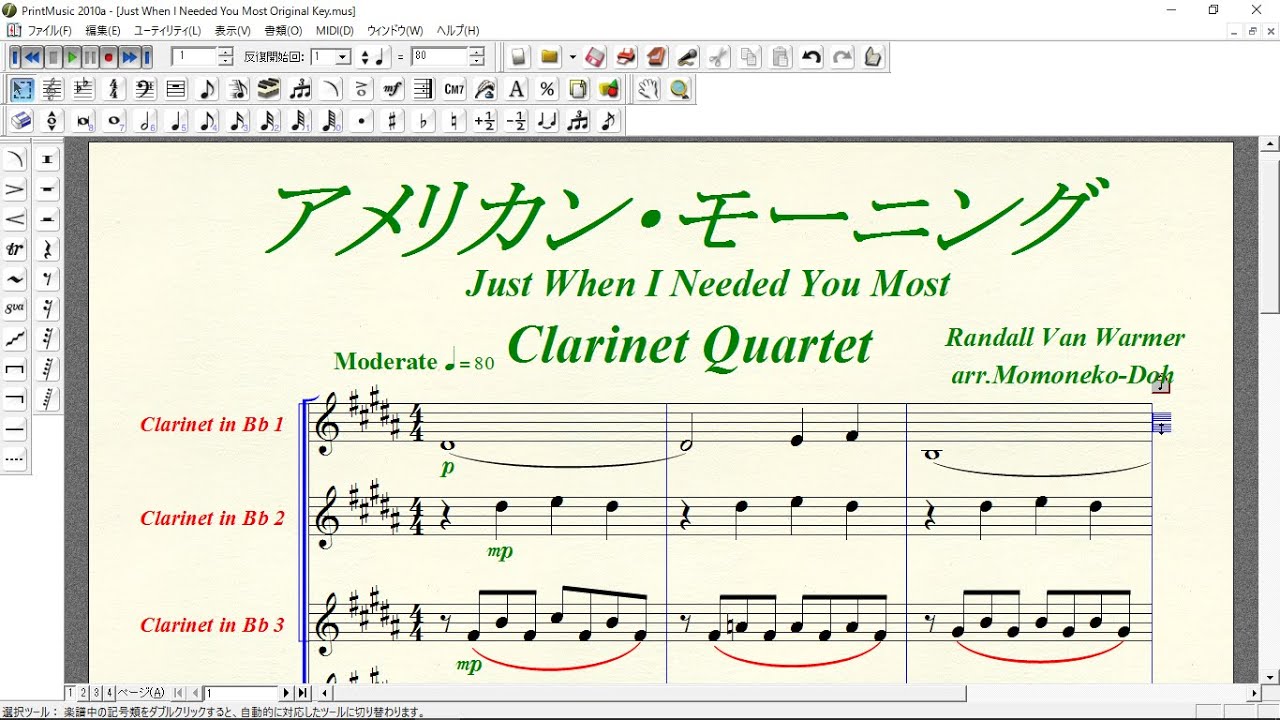Select the Simple Entry eighth-note tool

click(x=207, y=89)
